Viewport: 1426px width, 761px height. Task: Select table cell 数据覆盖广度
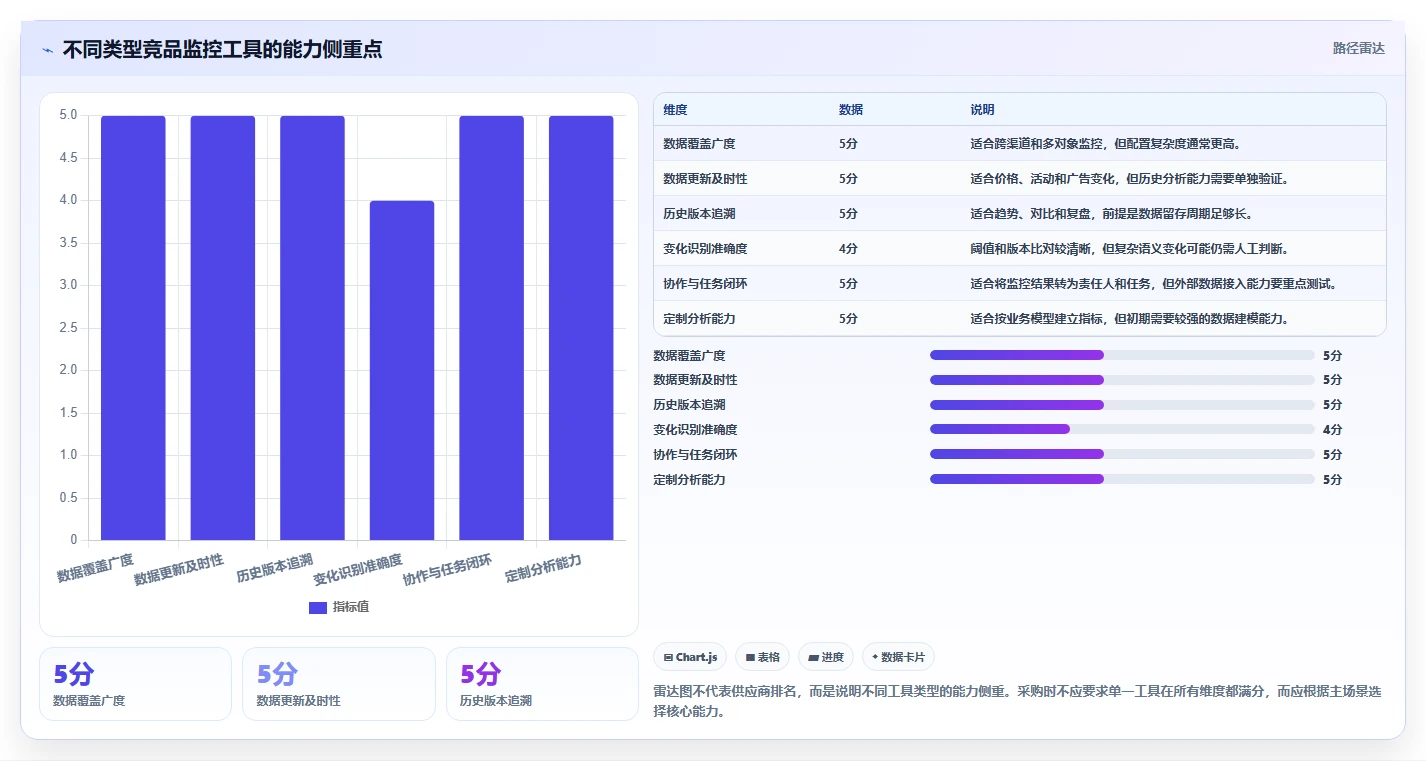coord(699,144)
